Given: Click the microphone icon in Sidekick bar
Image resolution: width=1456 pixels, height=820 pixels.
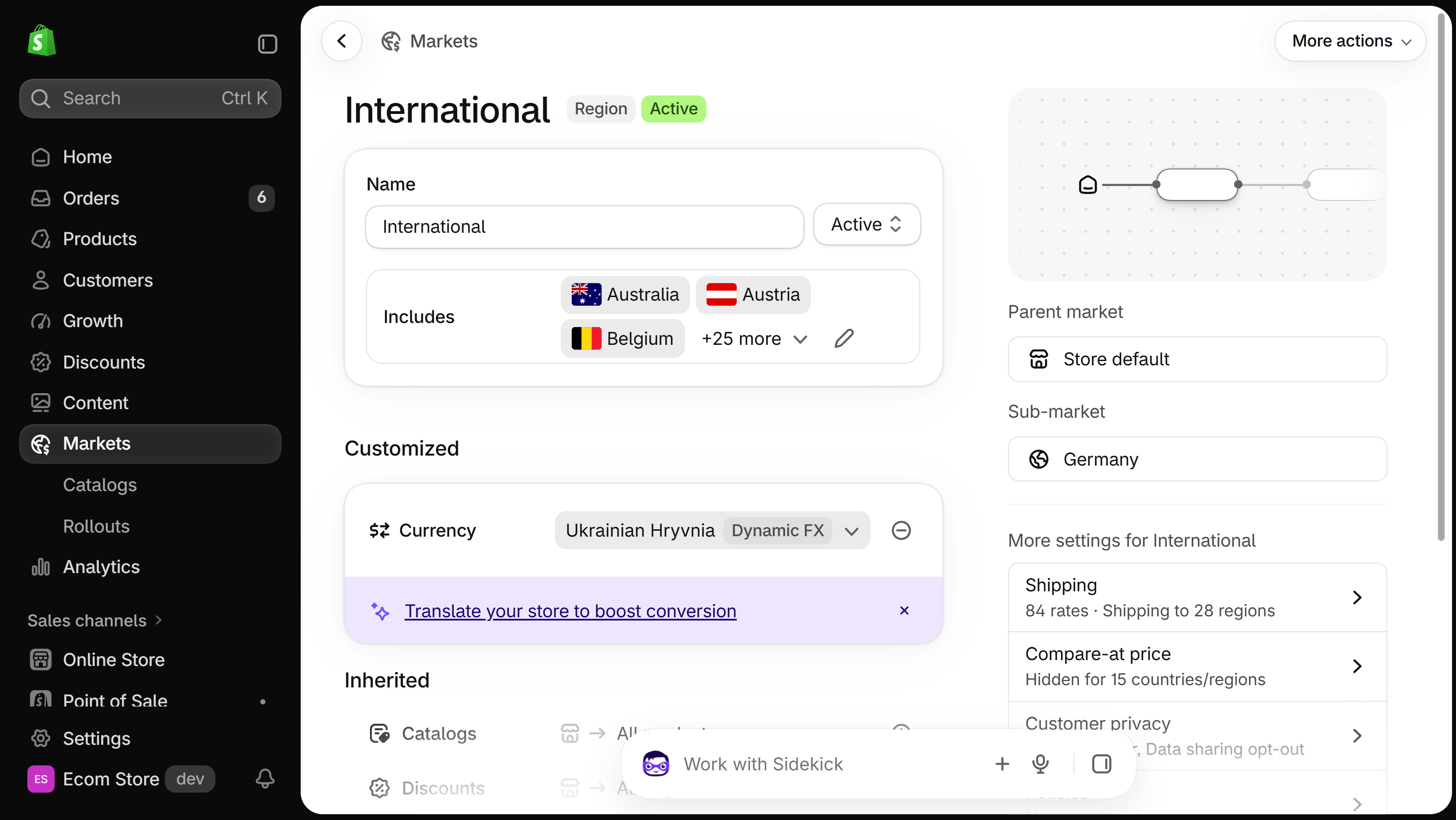Looking at the screenshot, I should [x=1040, y=764].
